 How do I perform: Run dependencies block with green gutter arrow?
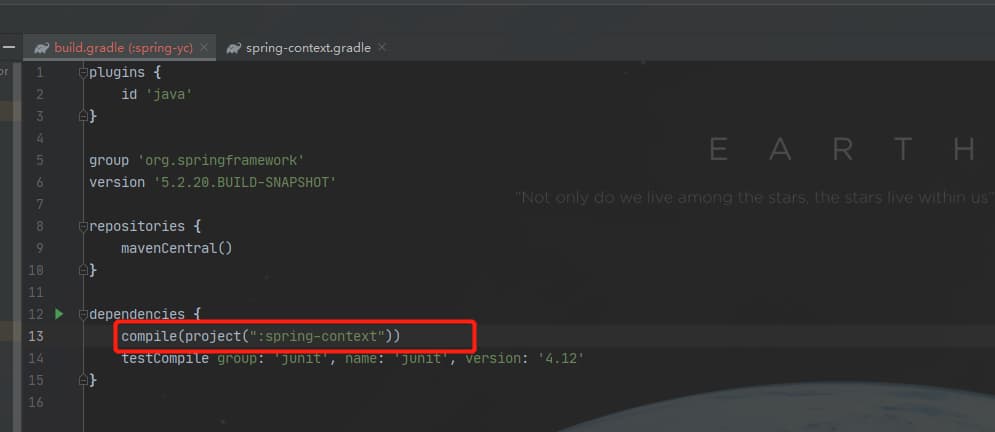(x=59, y=314)
